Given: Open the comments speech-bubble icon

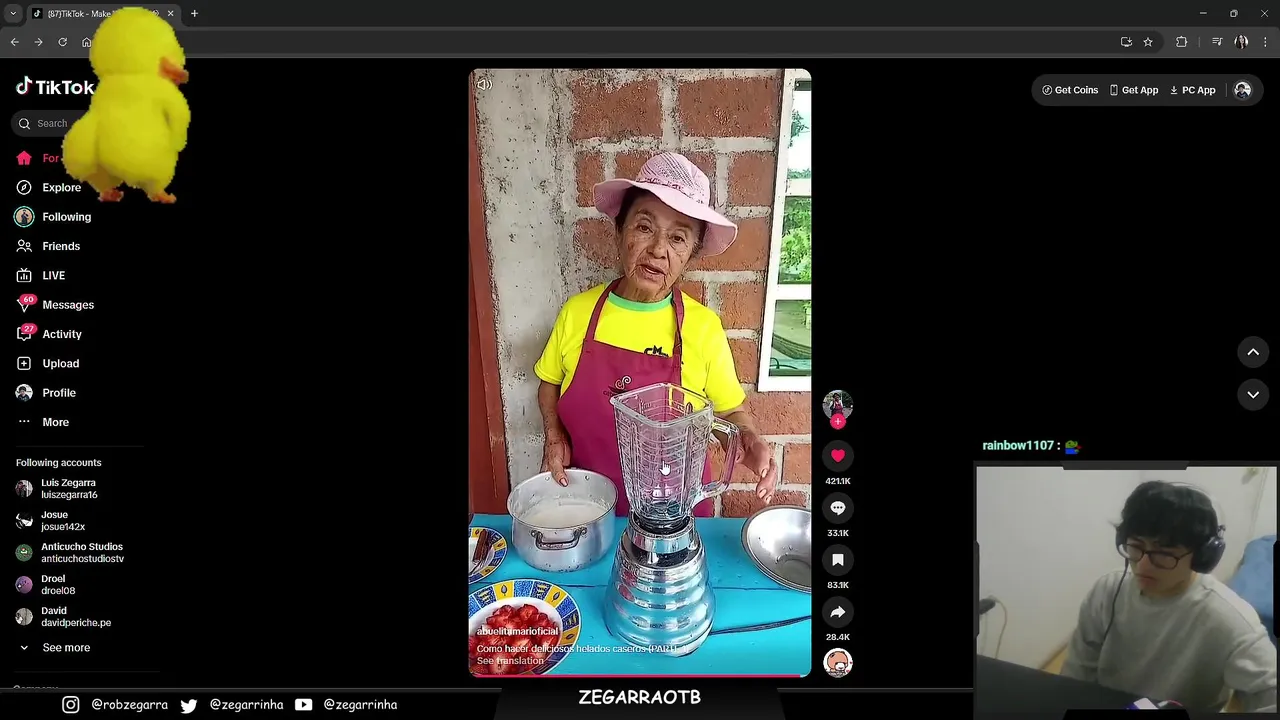Looking at the screenshot, I should coord(838,508).
